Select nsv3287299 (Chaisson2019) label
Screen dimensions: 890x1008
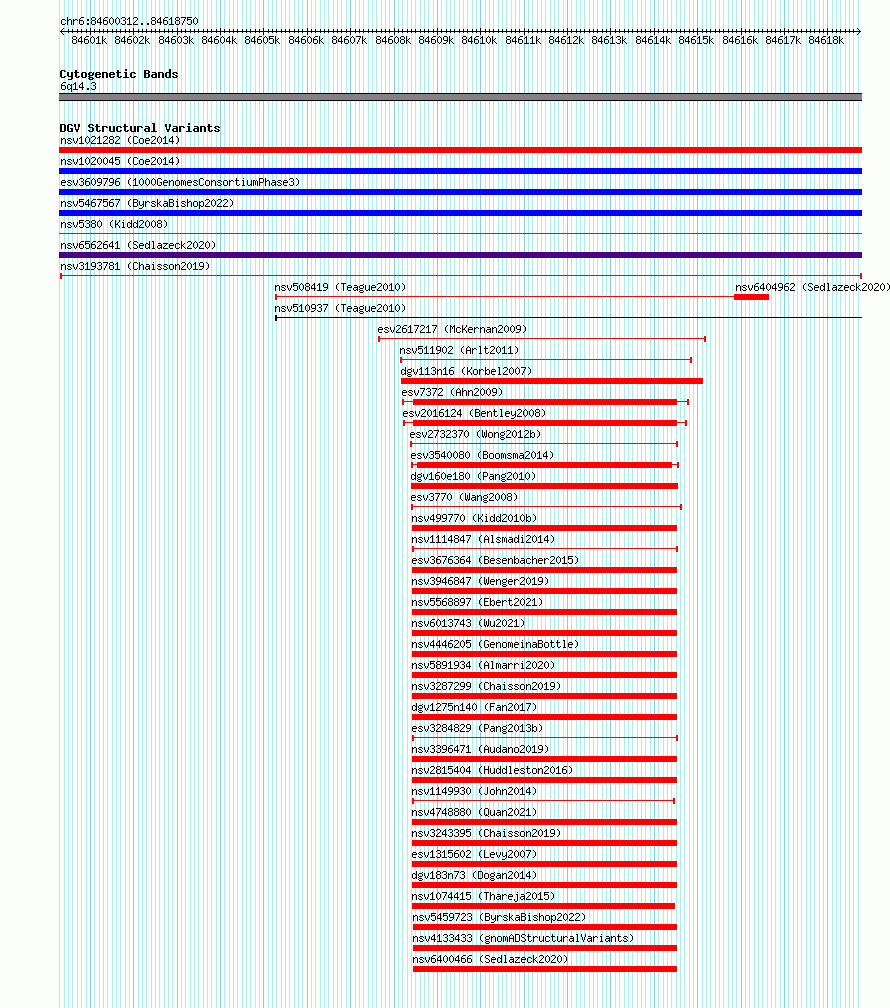click(x=486, y=687)
